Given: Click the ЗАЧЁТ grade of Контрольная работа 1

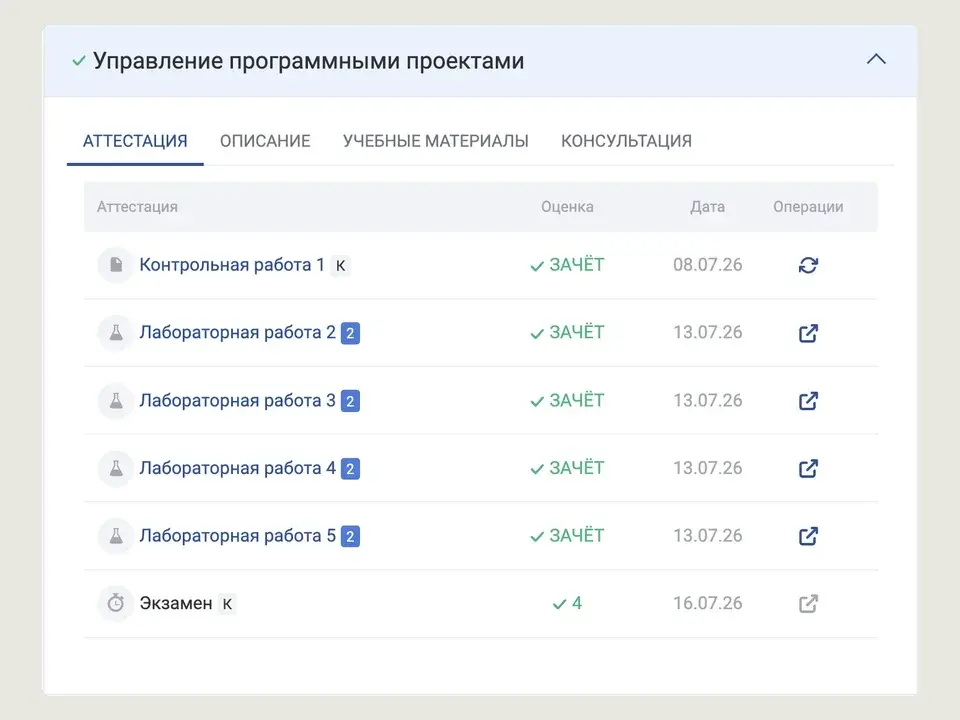Looking at the screenshot, I should [x=567, y=265].
